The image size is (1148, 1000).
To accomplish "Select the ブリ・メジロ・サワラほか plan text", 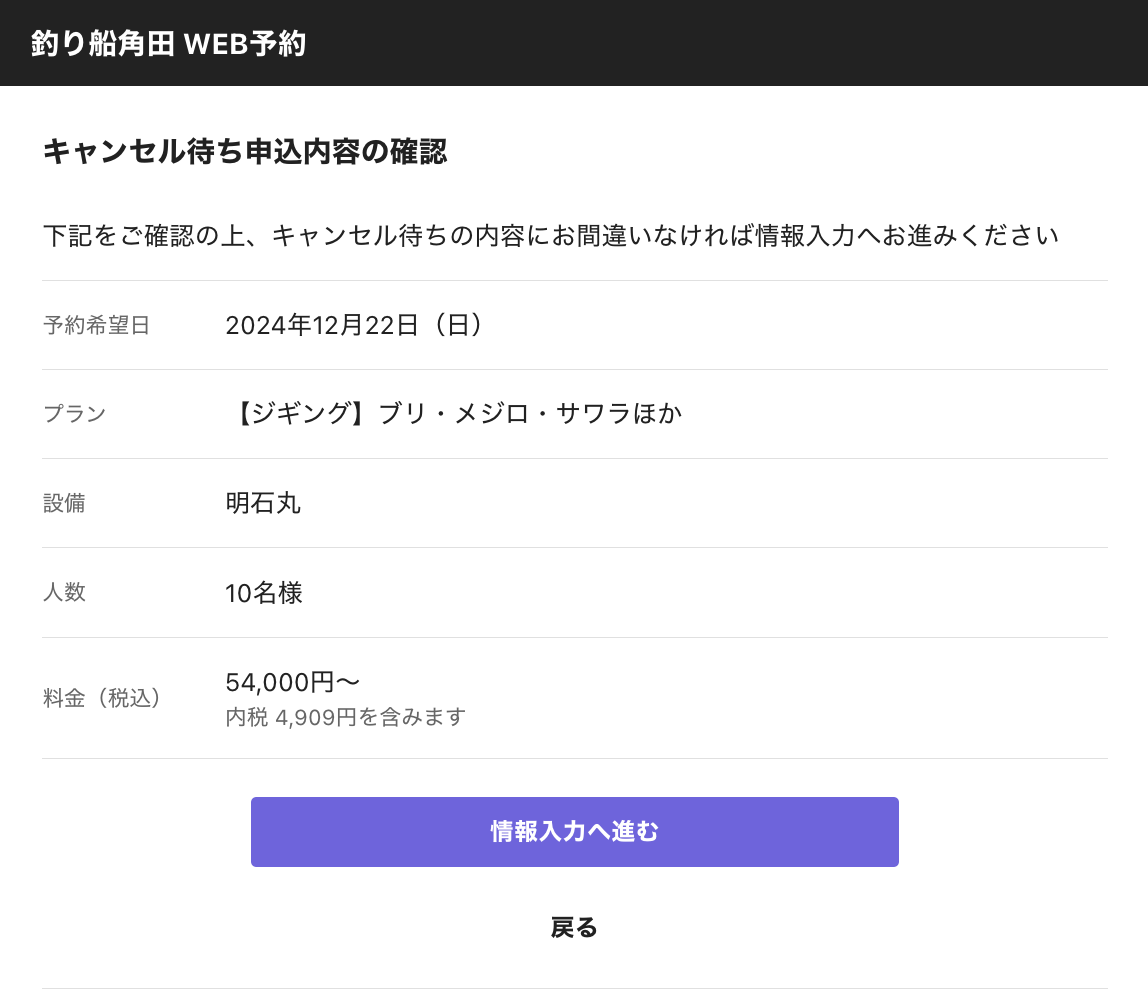I will tap(530, 414).
